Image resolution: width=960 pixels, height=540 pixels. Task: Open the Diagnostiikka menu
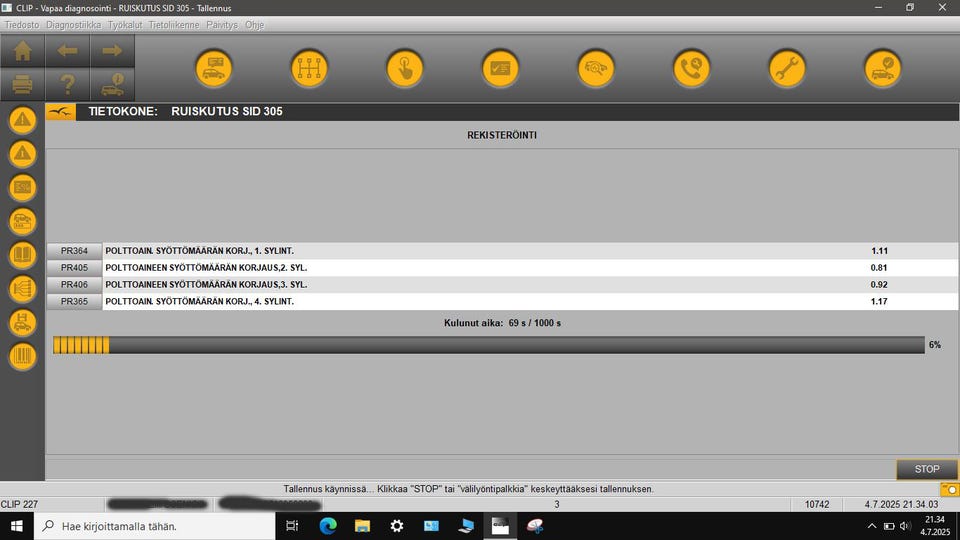[73, 25]
